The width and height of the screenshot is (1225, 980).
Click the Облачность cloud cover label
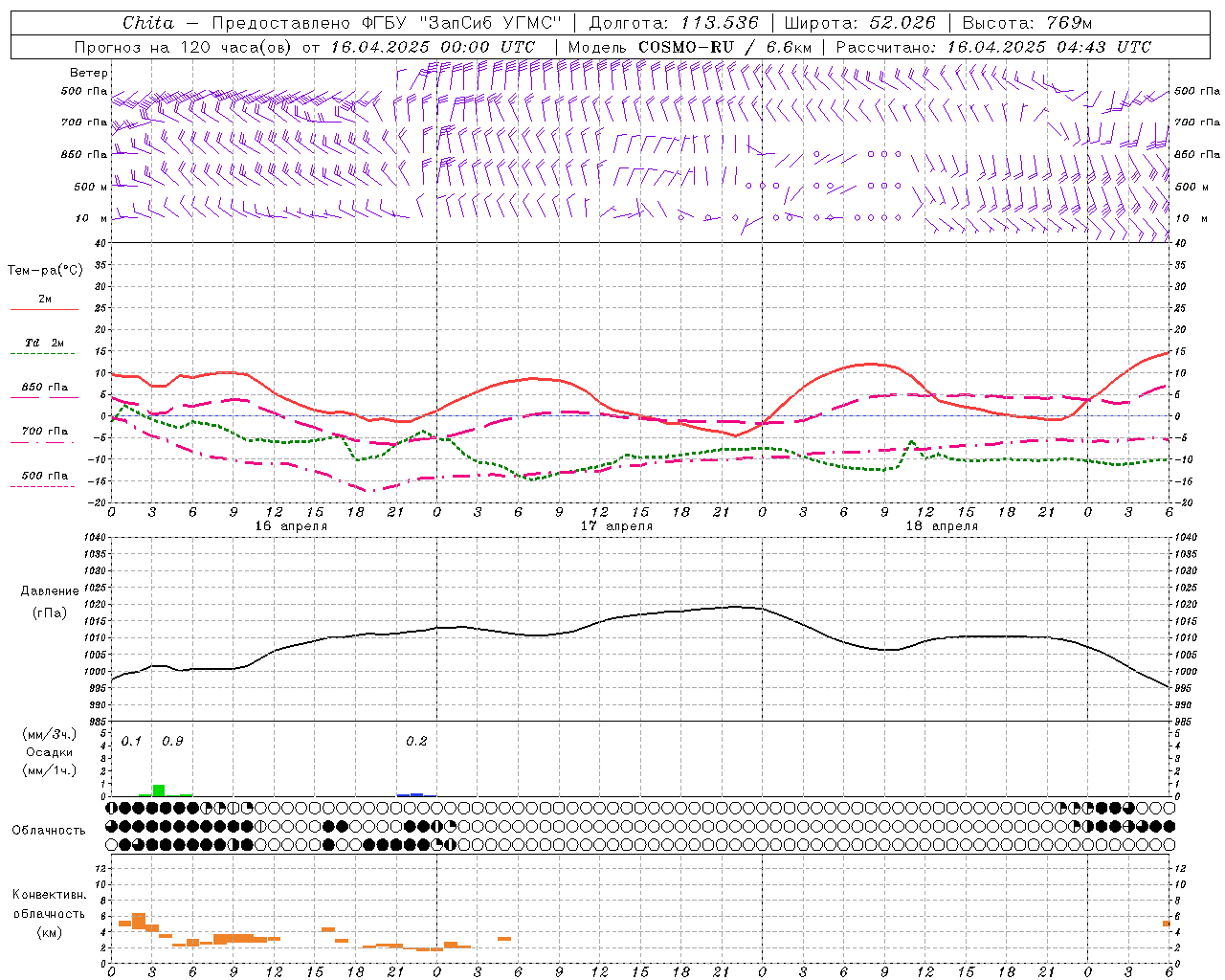coord(49,830)
